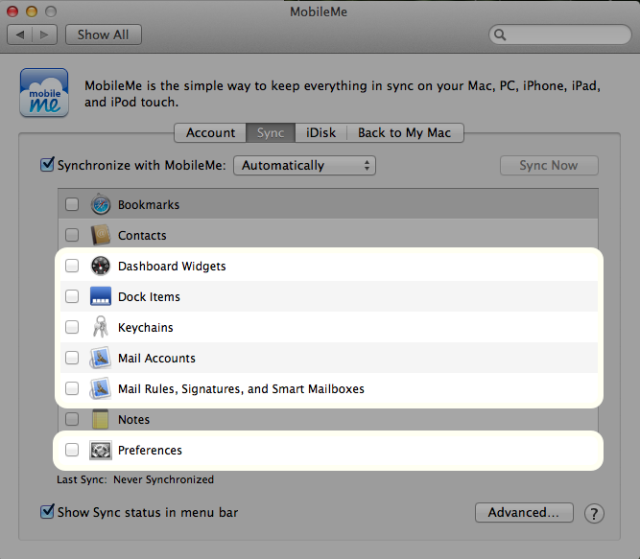640x559 pixels.
Task: Open the Advanced... settings
Action: 524,512
